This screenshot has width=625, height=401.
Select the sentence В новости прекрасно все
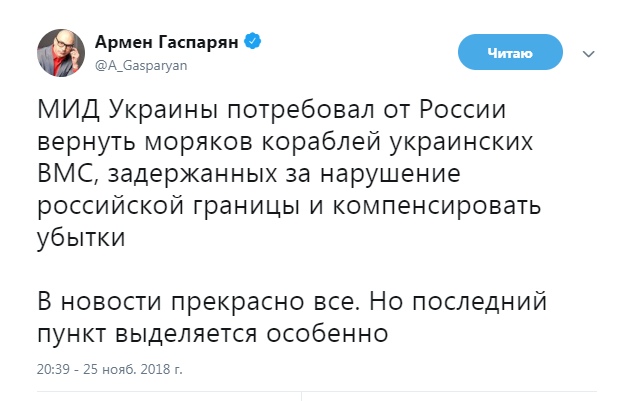196,302
